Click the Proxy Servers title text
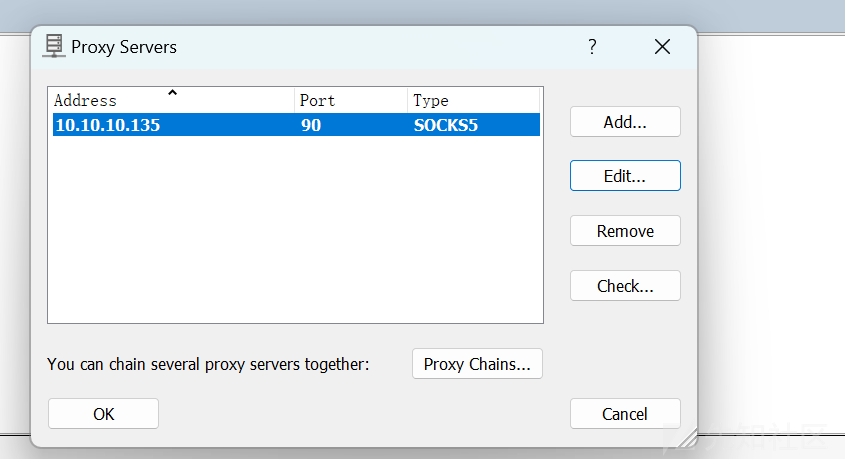This screenshot has height=459, width=845. pyautogui.click(x=124, y=46)
